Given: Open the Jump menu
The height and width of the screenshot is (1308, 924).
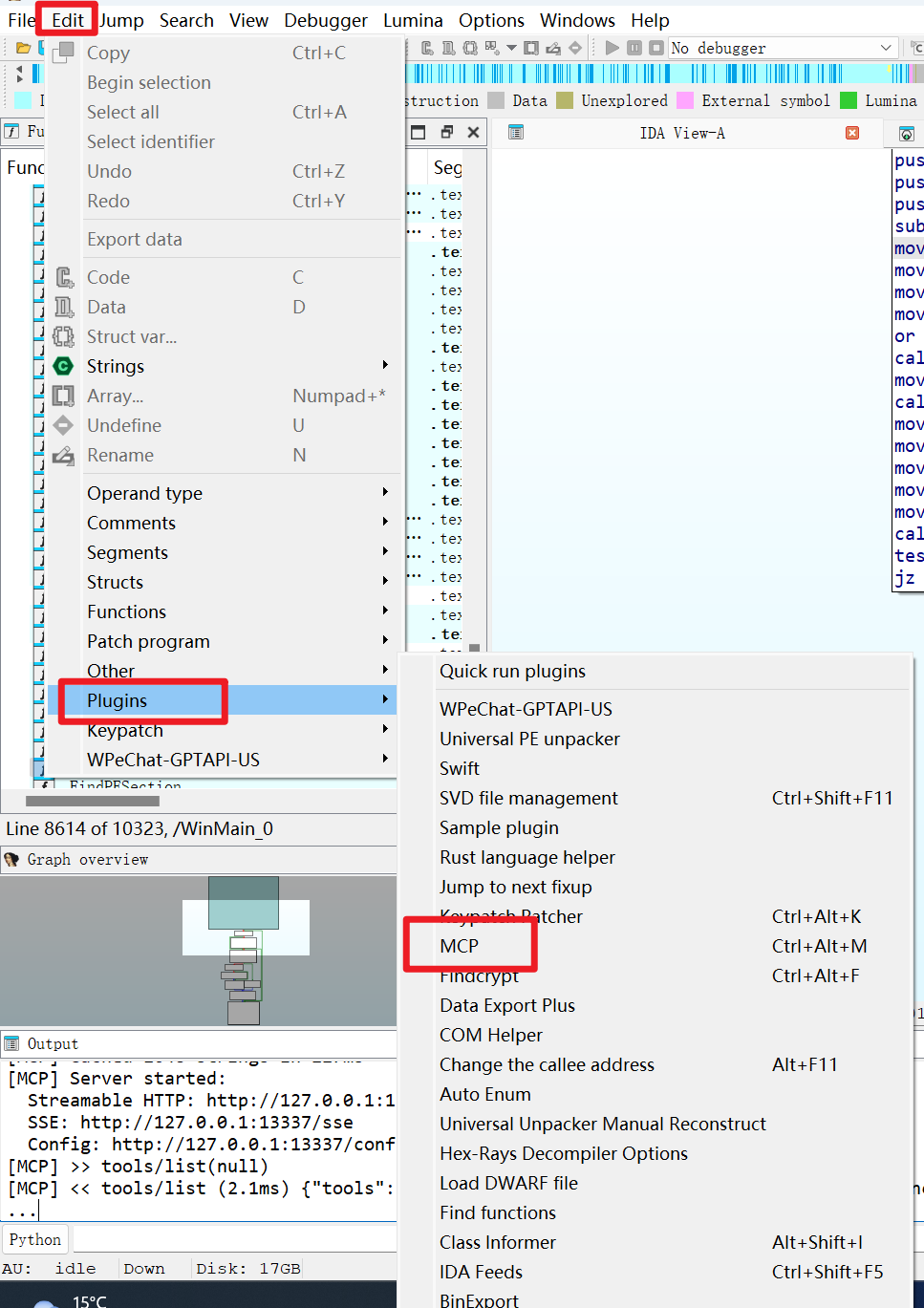Looking at the screenshot, I should point(121,20).
